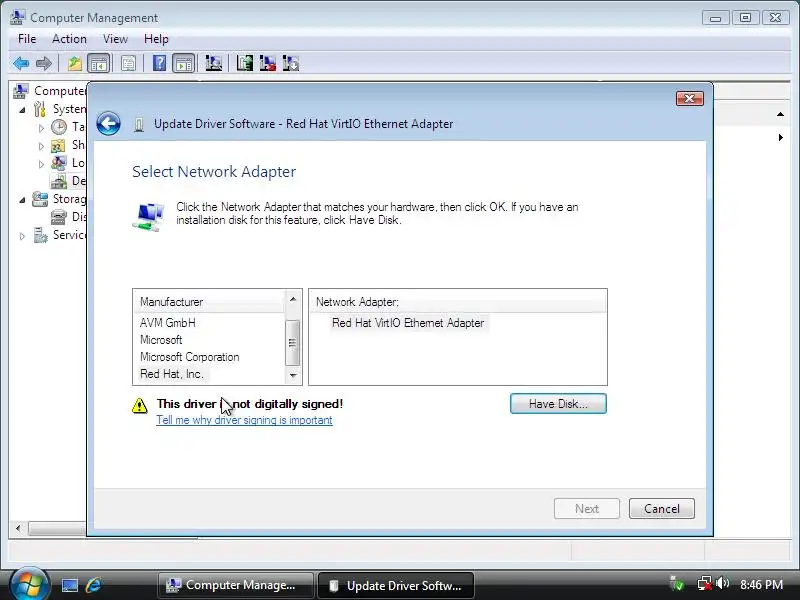Click the Update Driver Software toolbar icon
800x600 pixels.
244,64
